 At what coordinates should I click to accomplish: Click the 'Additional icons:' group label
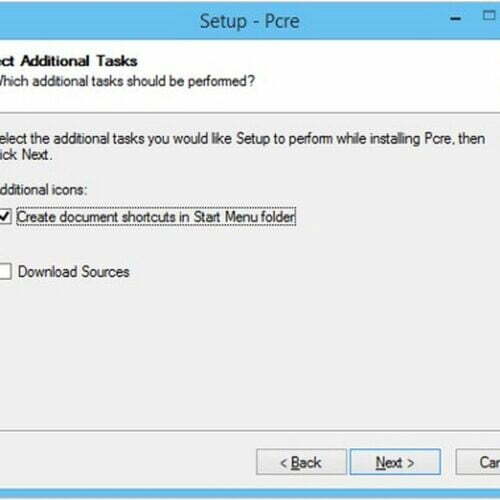pos(43,190)
